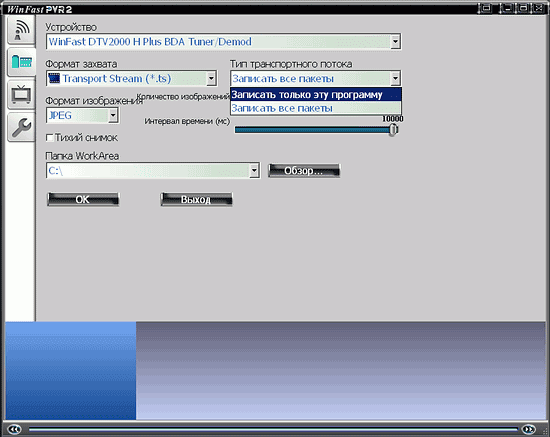Click the leftmost title bar mode button
The height and width of the screenshot is (437, 550).
coord(486,8)
